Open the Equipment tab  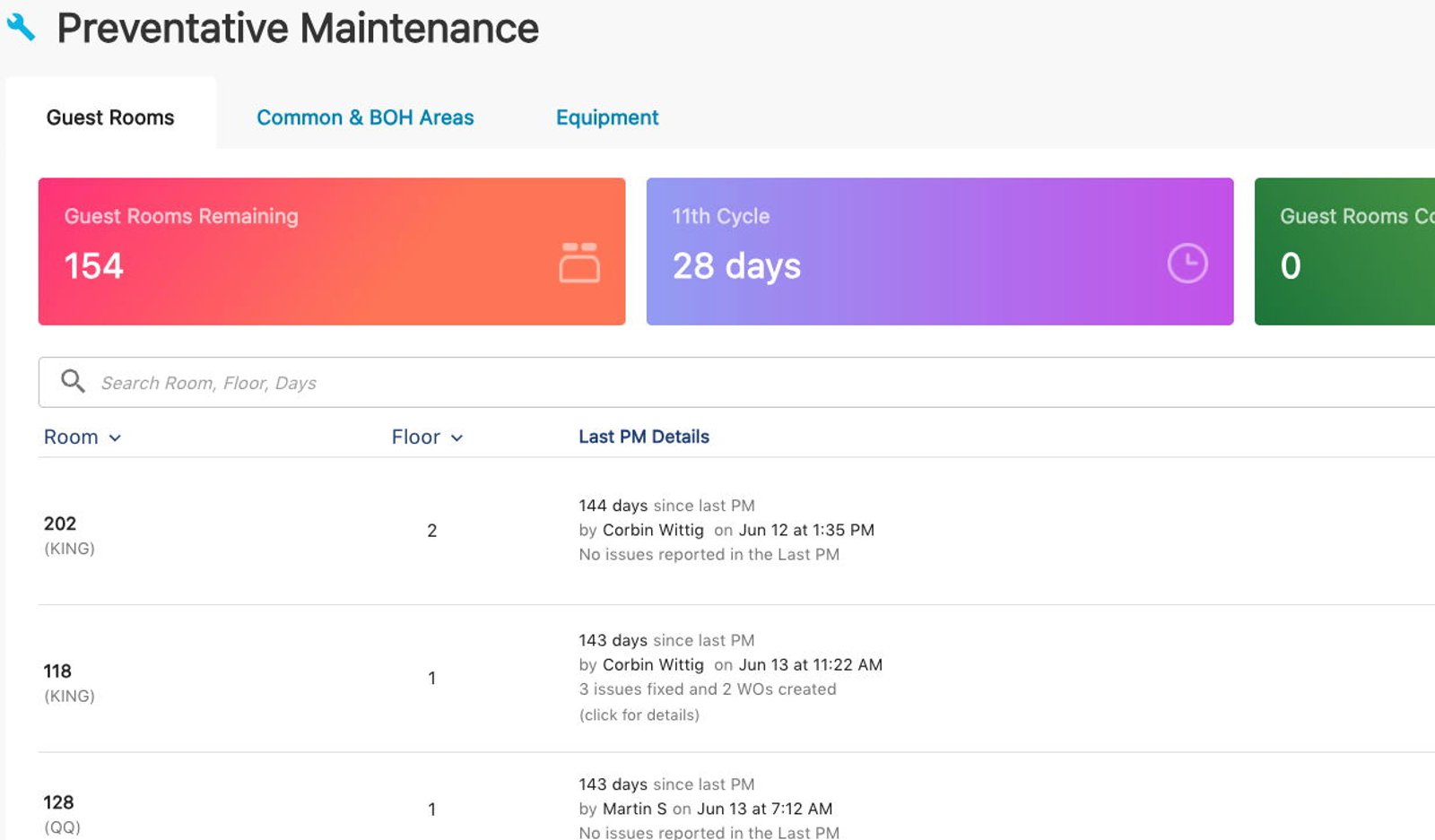607,117
